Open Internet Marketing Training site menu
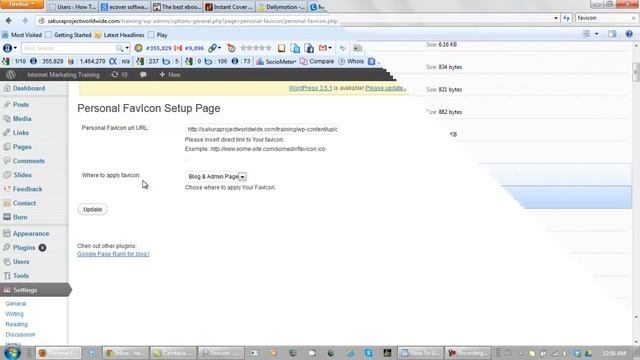 tap(63, 75)
